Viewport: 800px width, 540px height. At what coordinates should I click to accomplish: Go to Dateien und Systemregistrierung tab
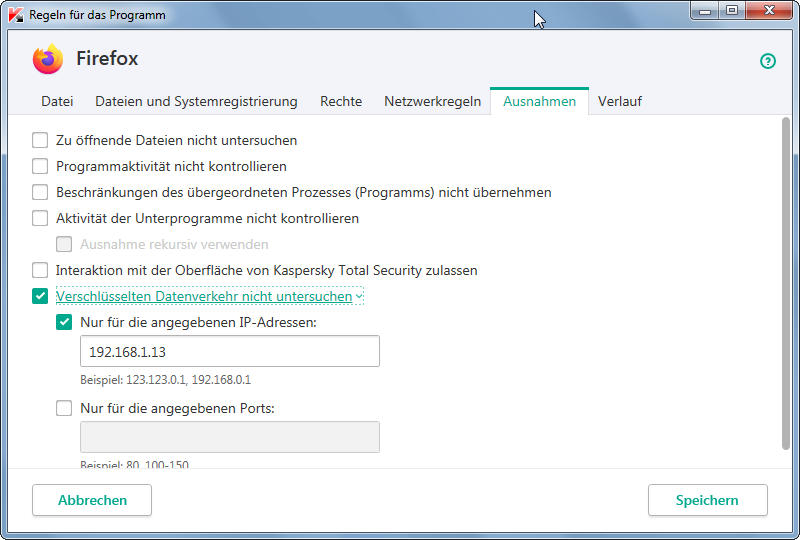click(x=196, y=101)
